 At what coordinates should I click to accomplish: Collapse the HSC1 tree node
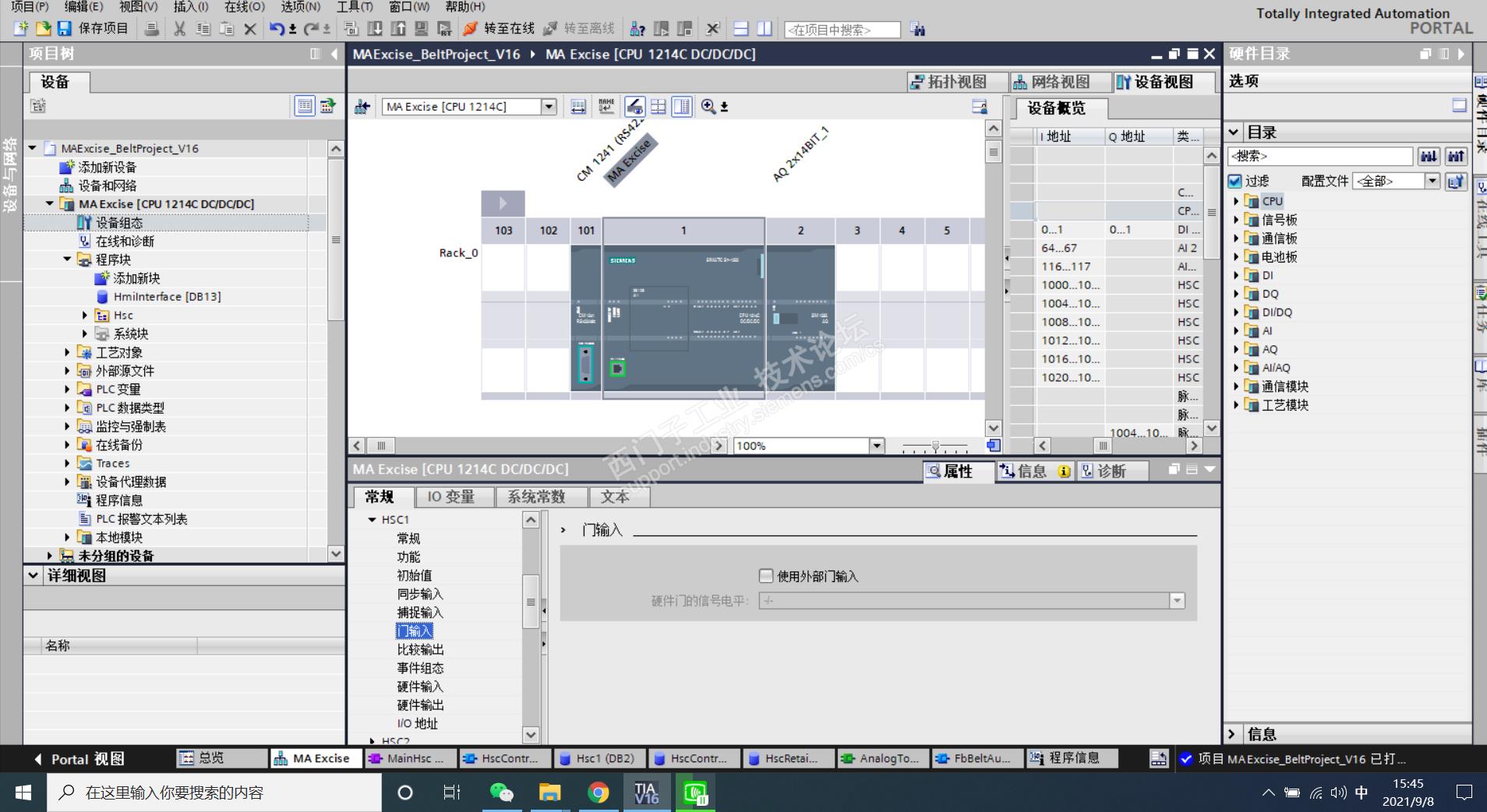[x=373, y=519]
